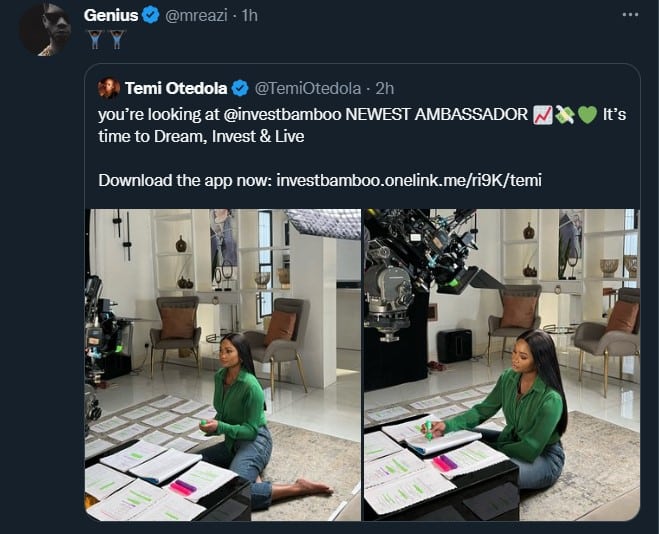659x534 pixels.
Task: Open the 1h tweet timestamp
Action: click(x=249, y=16)
